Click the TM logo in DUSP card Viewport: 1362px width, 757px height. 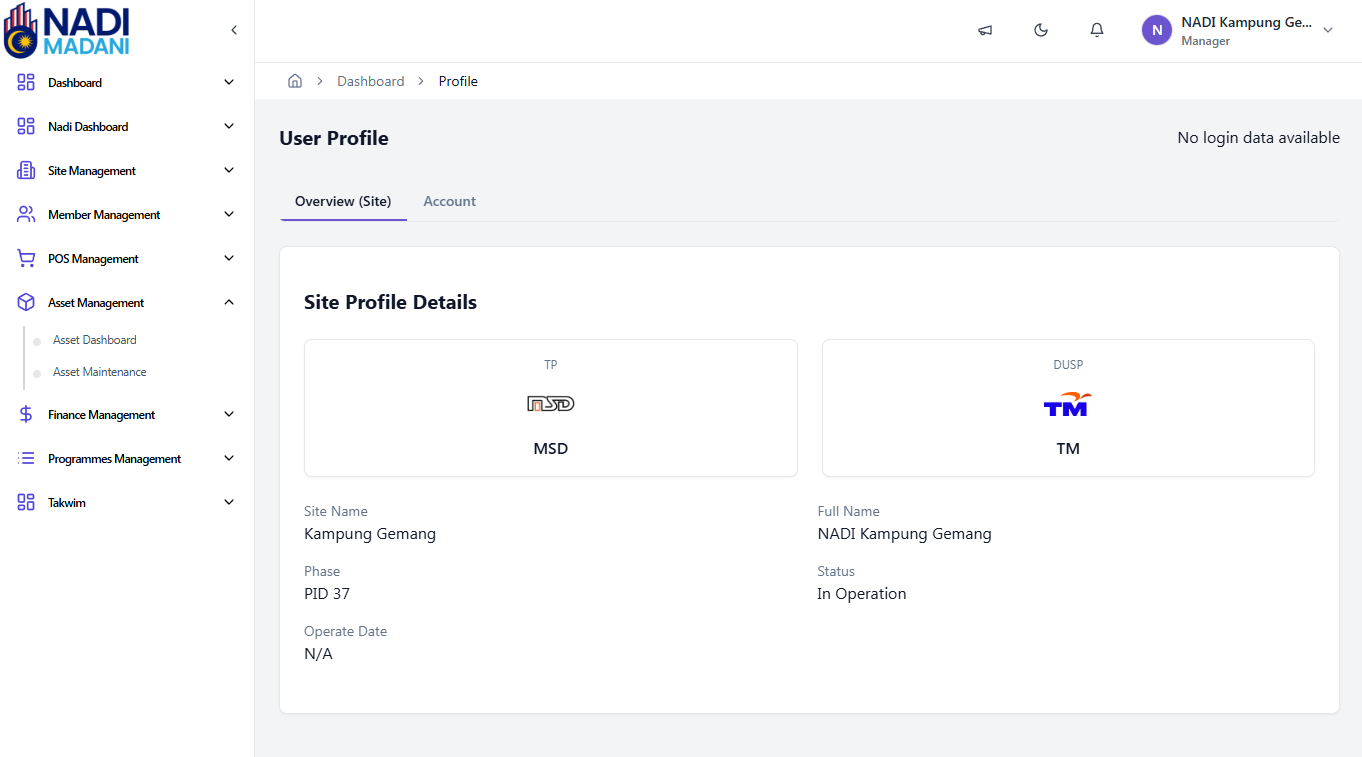click(1067, 404)
